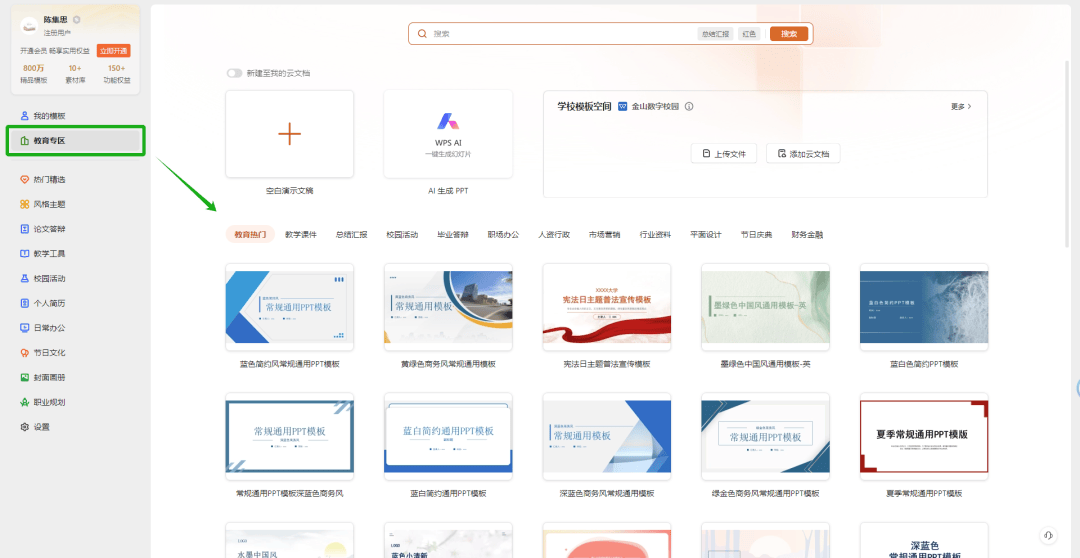Switch to the 市场营销 tab

pos(605,234)
